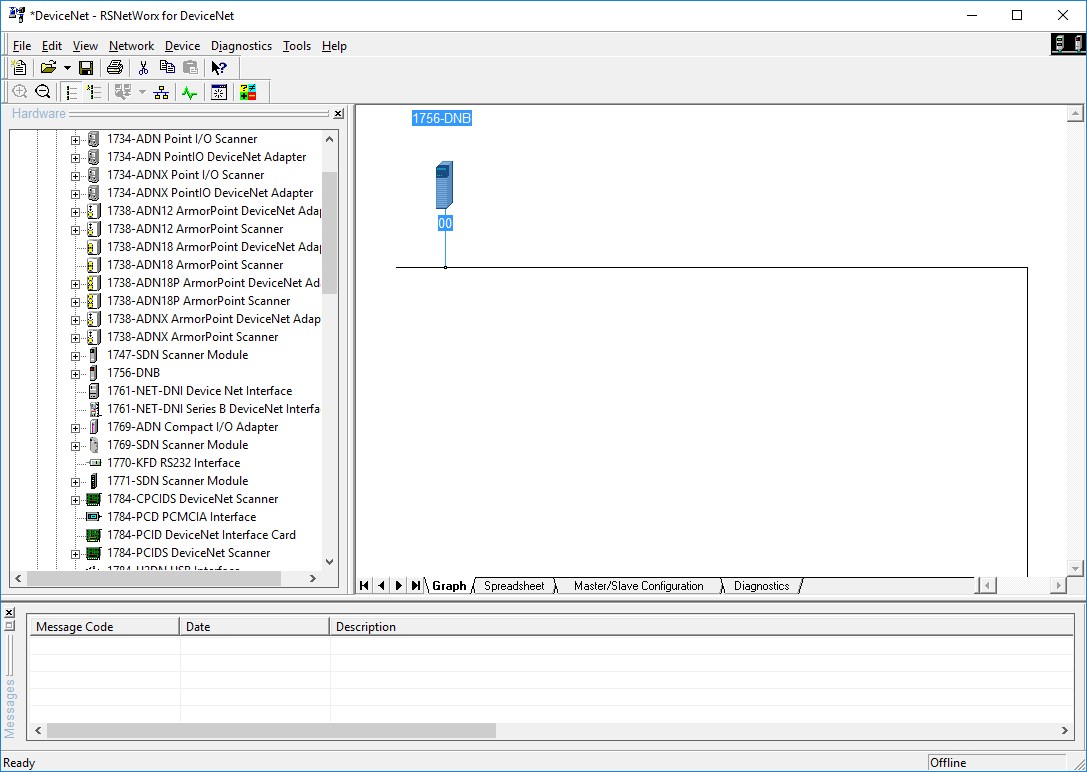Close the Hardware pane
This screenshot has width=1087, height=772.
point(338,114)
